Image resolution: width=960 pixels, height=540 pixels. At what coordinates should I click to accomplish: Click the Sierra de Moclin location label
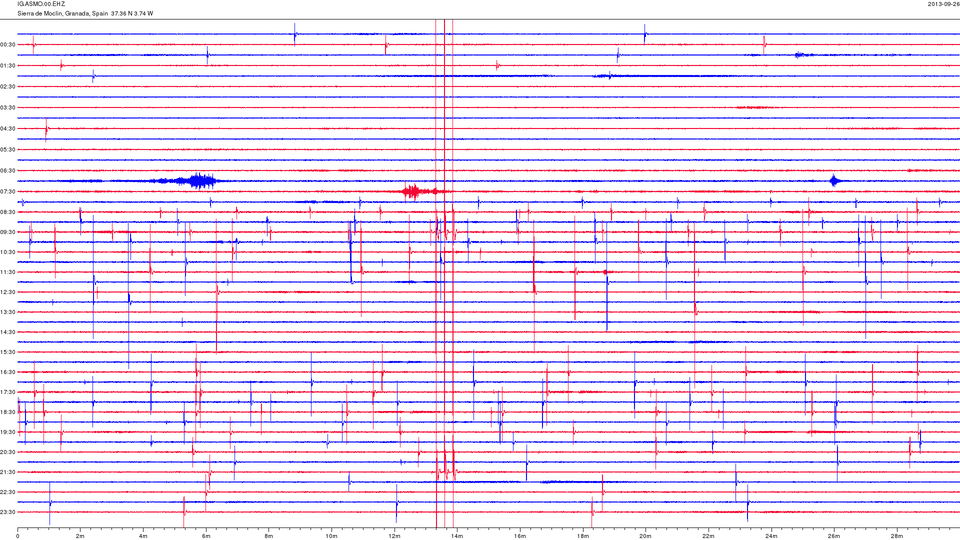point(85,13)
